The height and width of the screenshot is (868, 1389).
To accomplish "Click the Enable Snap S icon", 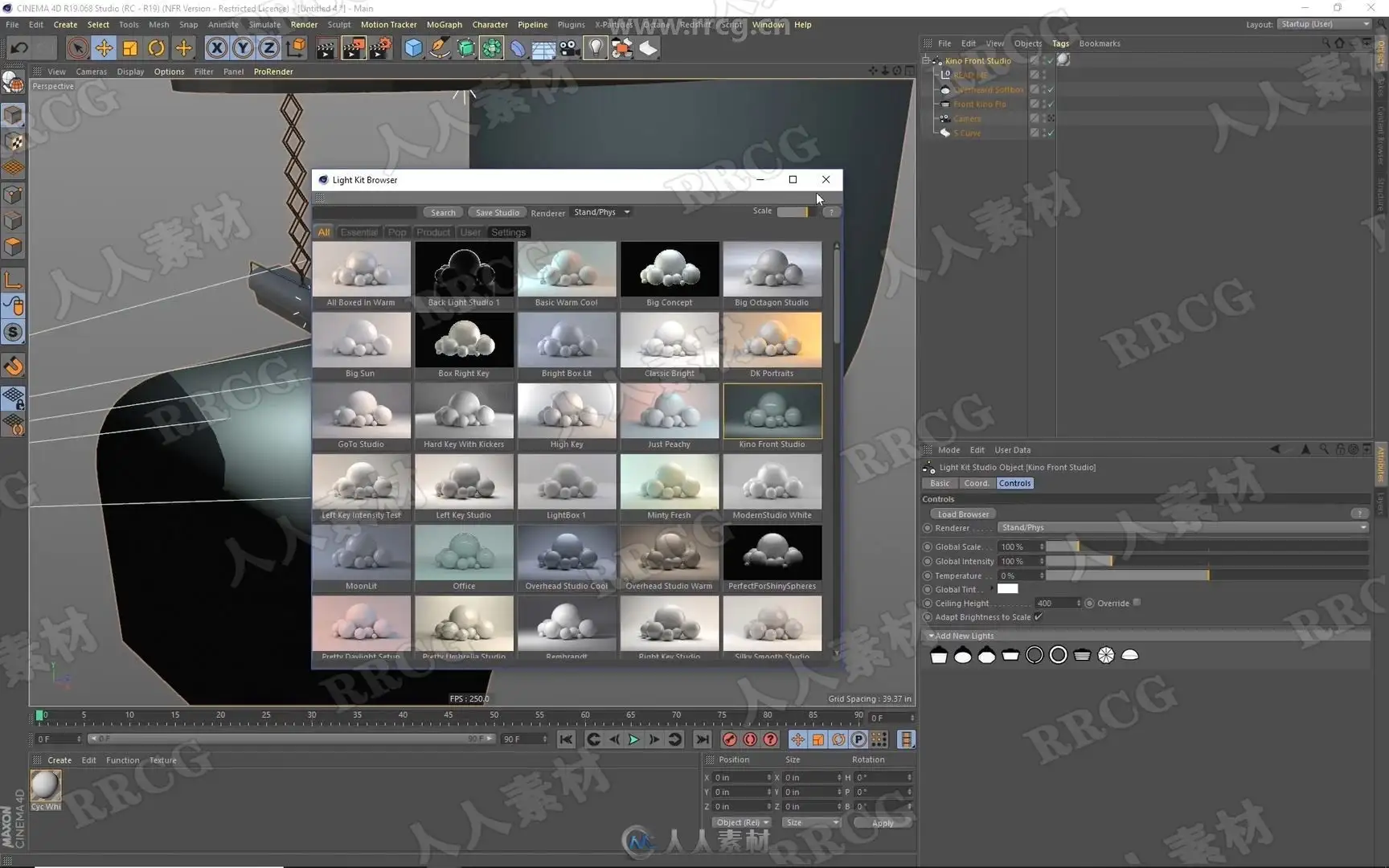I will click(x=13, y=332).
